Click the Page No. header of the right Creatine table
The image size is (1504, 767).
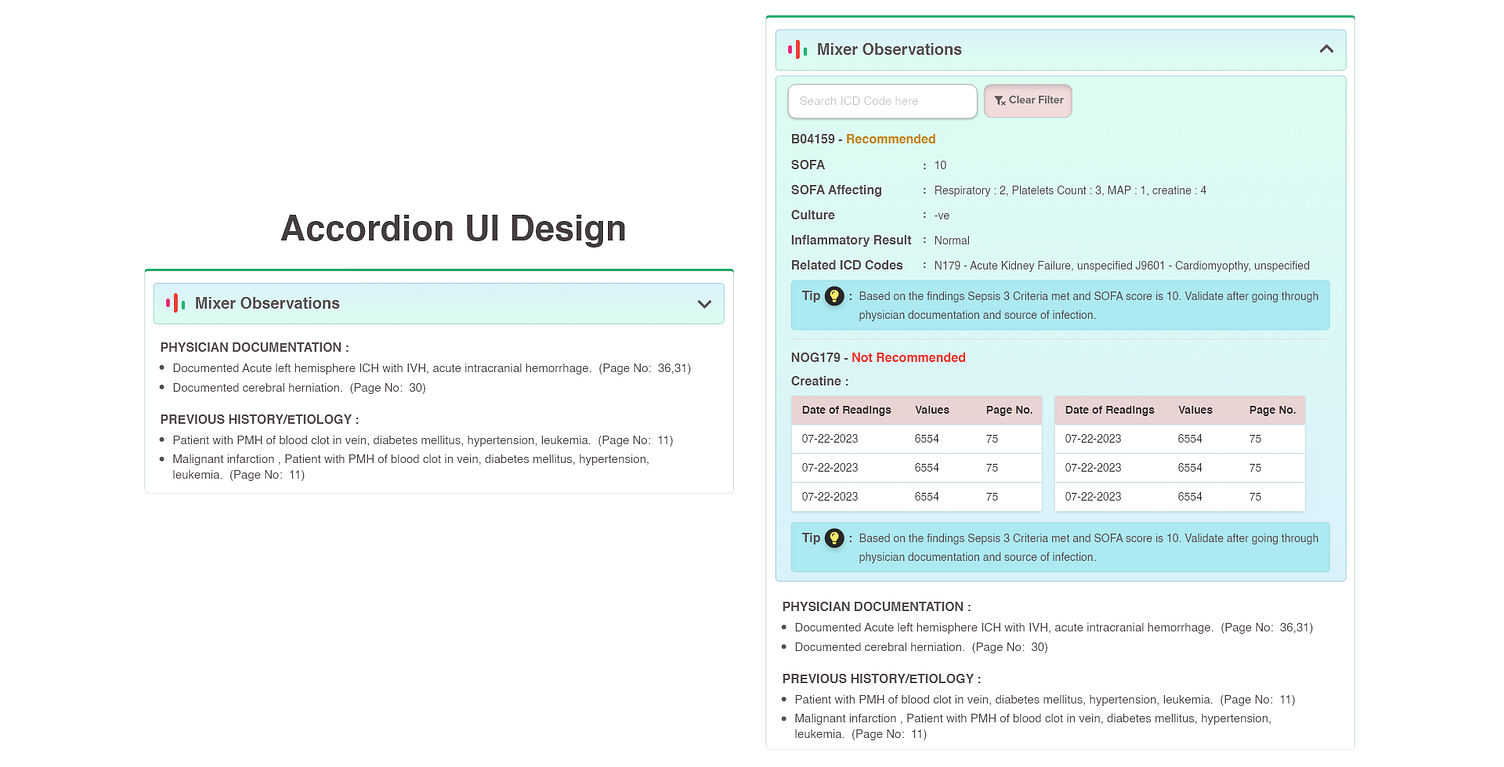pyautogui.click(x=1272, y=410)
